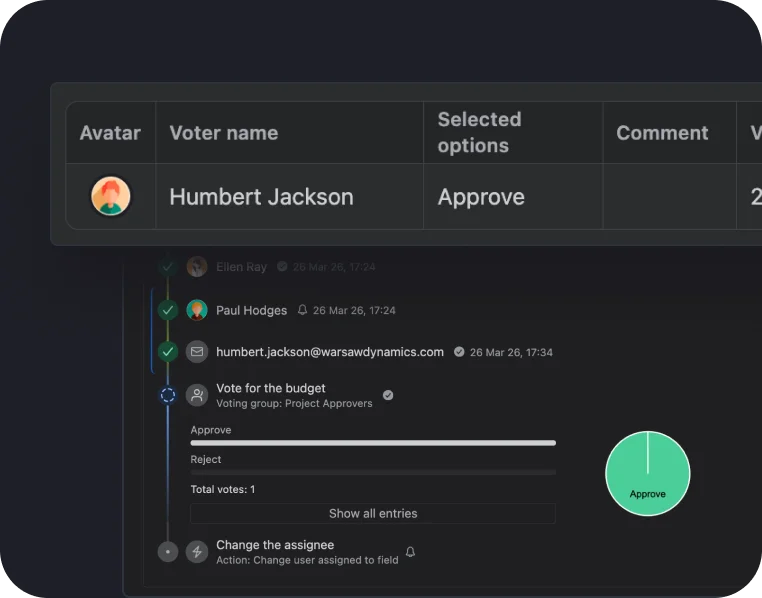Click the voting group people icon
Viewport: 762px width, 598px height.
197,395
